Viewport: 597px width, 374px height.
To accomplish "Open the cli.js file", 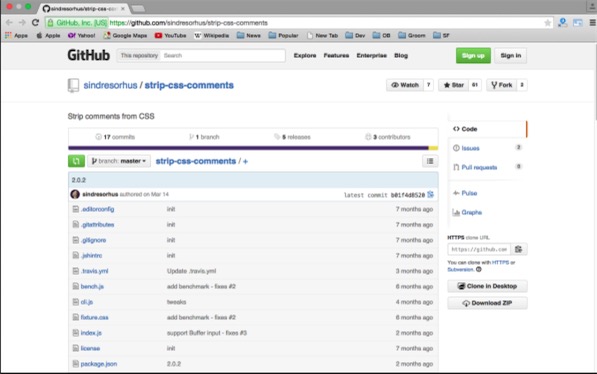I will pos(87,302).
